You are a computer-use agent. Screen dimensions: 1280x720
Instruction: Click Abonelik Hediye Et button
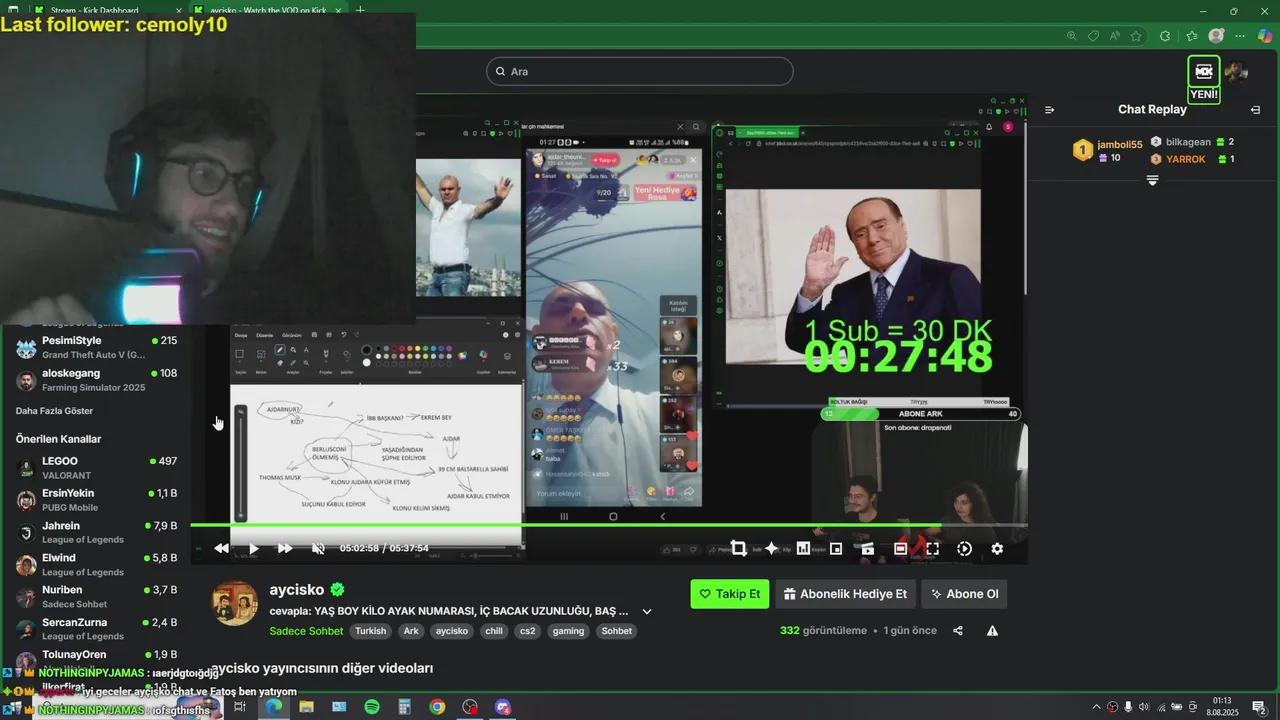pyautogui.click(x=845, y=594)
